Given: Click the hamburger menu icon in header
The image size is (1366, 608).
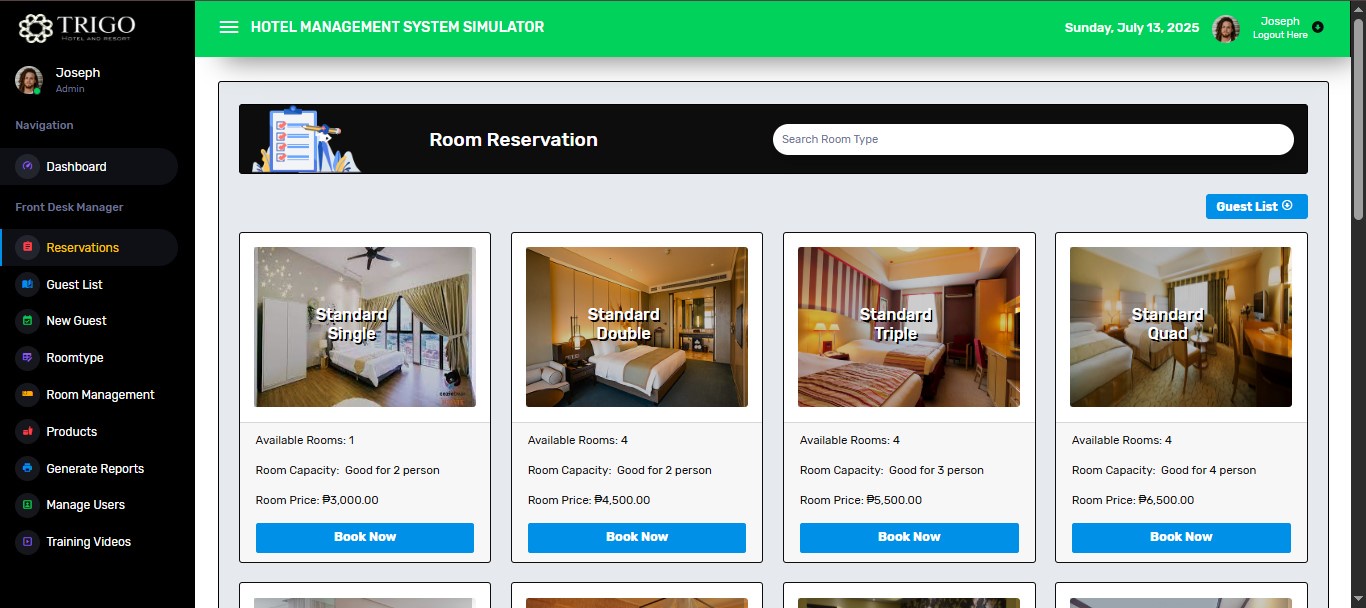Looking at the screenshot, I should point(229,27).
